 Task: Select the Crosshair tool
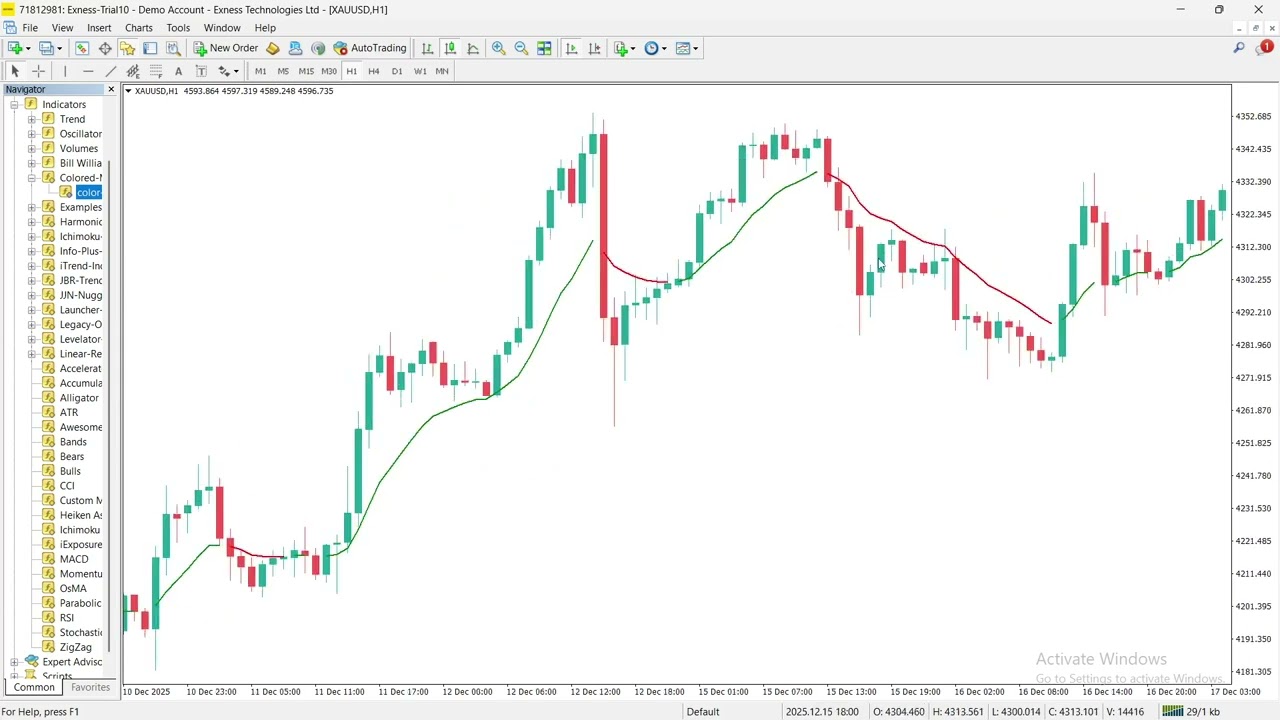(x=38, y=71)
